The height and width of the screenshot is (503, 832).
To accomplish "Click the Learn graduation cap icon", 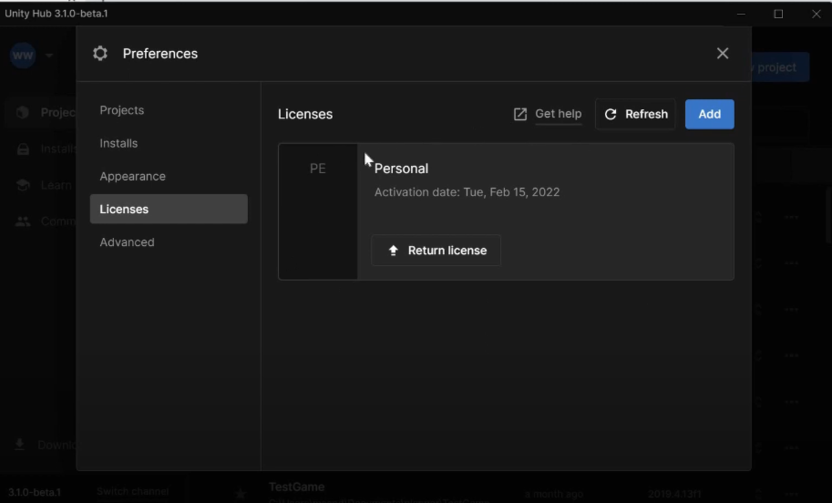I will point(23,185).
